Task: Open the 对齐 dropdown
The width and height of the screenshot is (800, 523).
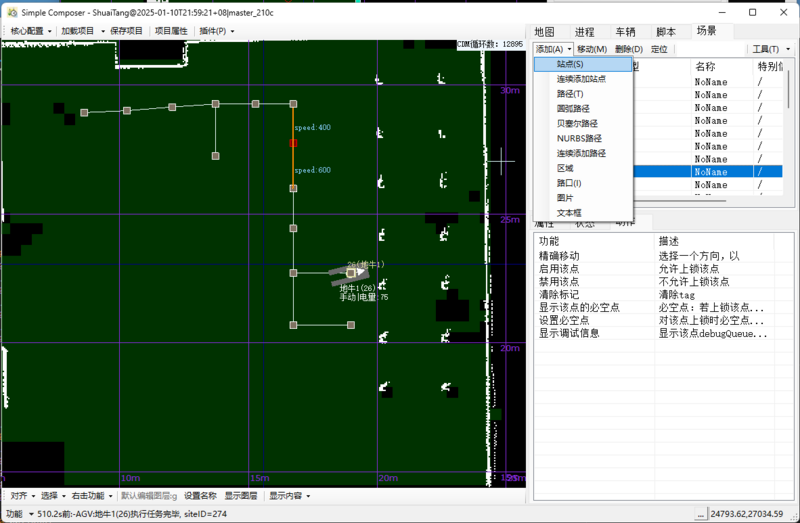Action: pos(23,496)
